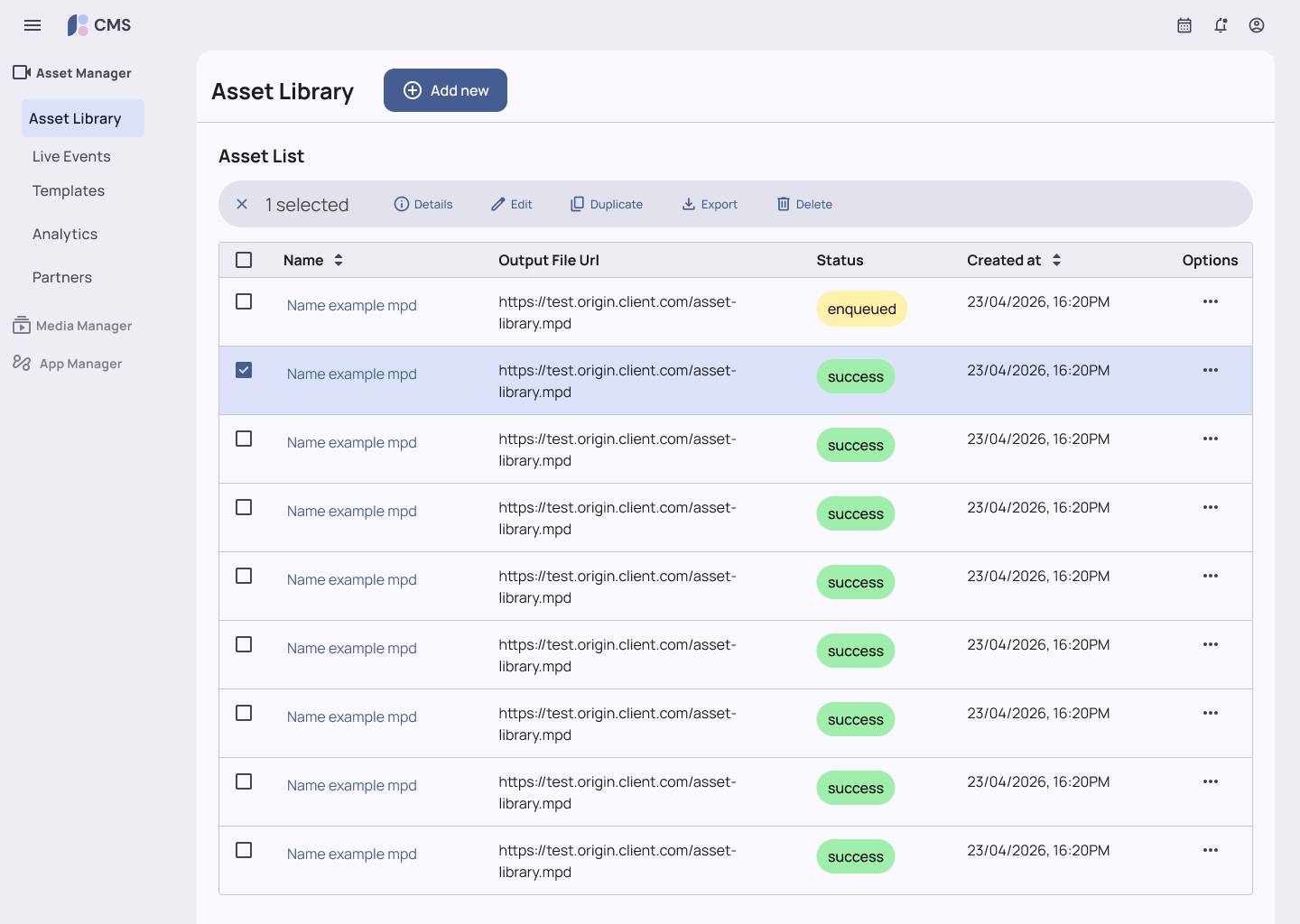
Task: Click the Options column header
Action: pos(1211,260)
